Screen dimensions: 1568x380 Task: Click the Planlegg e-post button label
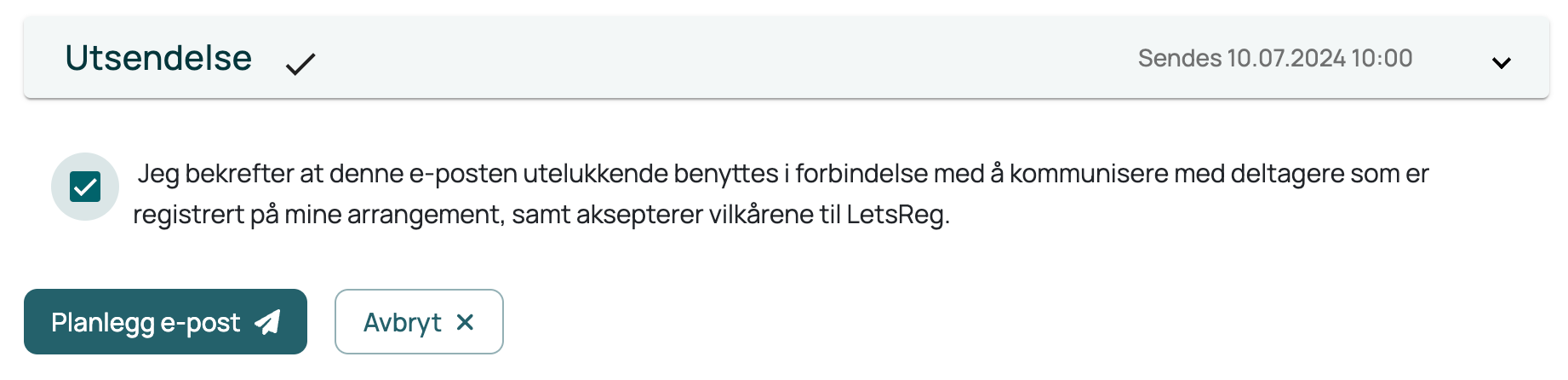[x=146, y=323]
